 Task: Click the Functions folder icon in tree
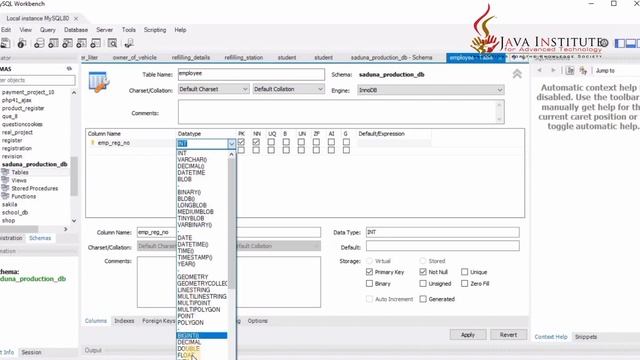5,196
